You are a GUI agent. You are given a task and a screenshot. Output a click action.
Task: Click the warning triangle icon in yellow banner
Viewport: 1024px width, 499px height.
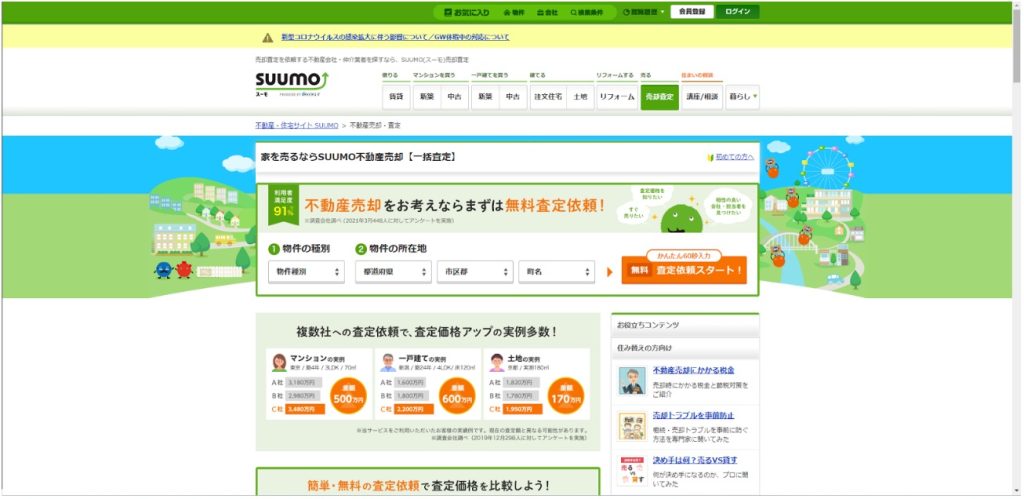[x=268, y=37]
